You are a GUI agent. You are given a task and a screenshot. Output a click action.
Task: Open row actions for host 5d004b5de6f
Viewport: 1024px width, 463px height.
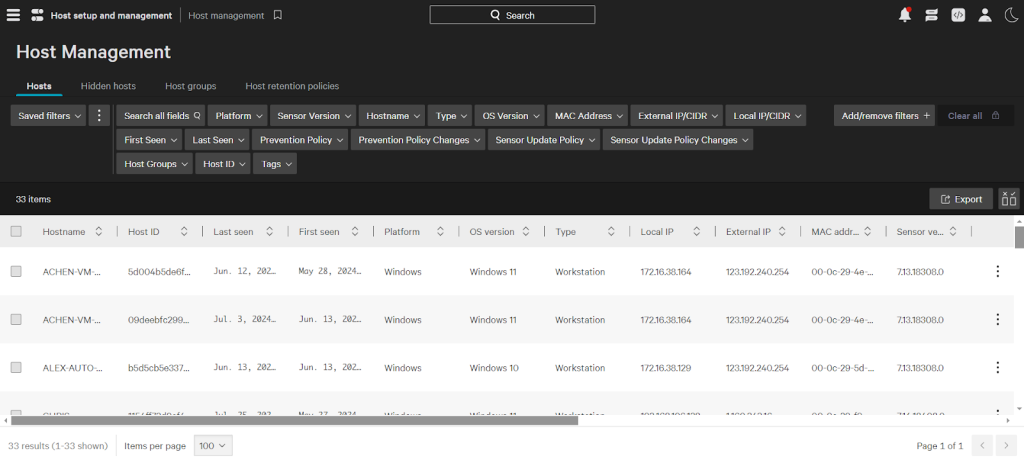[x=997, y=271]
